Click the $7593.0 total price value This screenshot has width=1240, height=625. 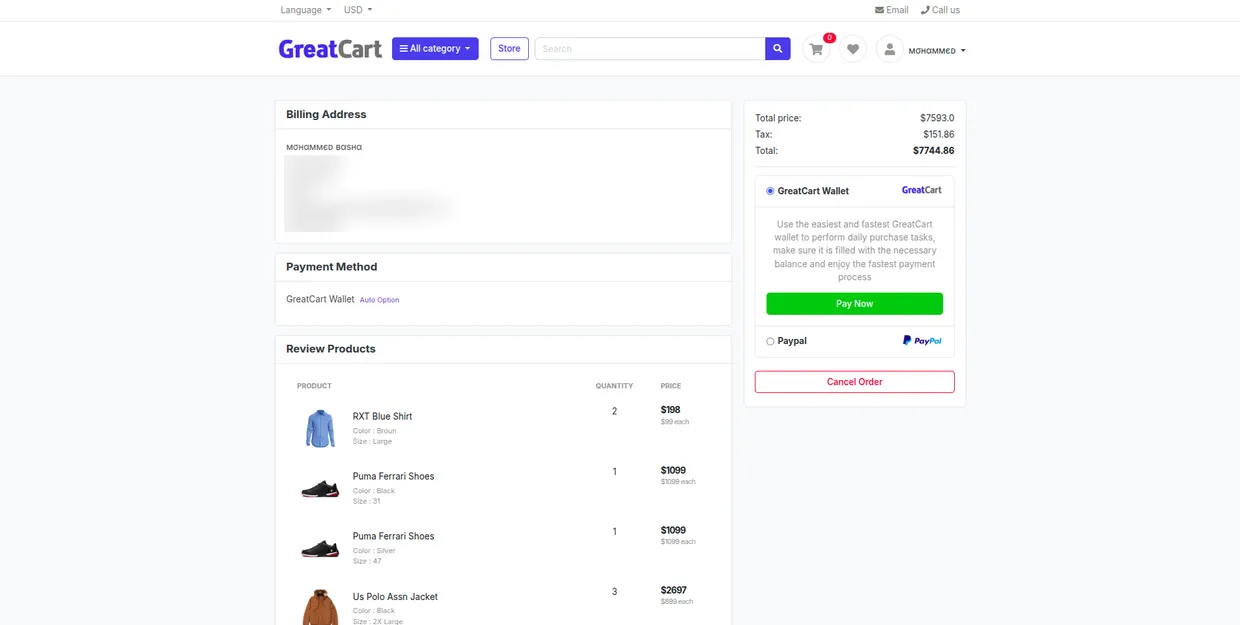[937, 118]
